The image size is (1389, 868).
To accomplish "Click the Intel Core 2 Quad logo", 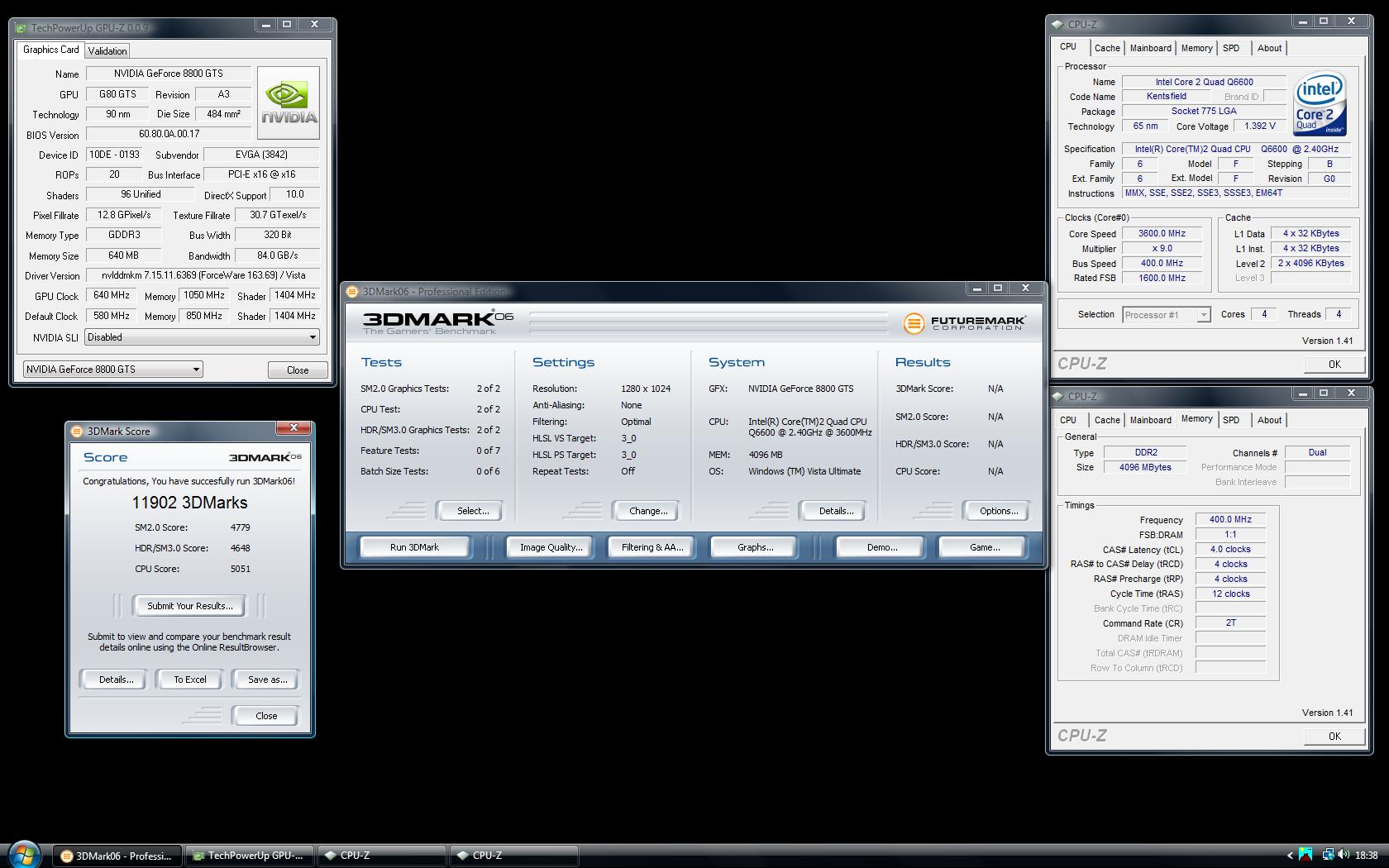I will tap(1320, 104).
